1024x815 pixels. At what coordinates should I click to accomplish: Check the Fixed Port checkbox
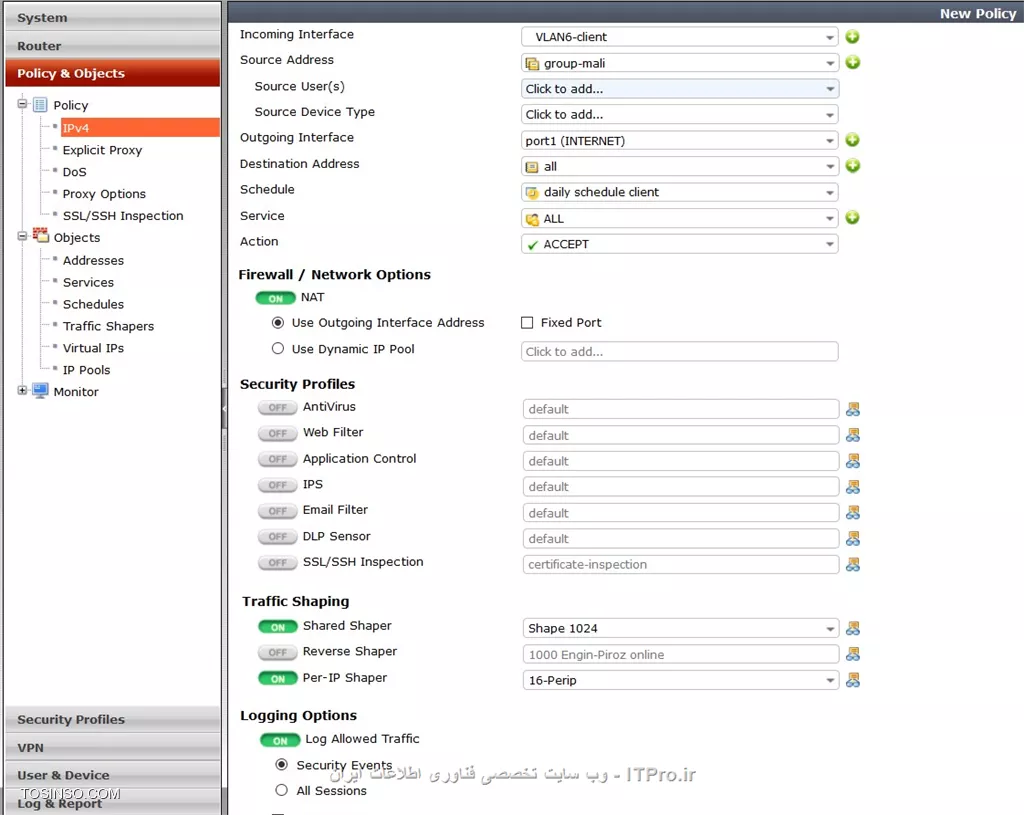click(527, 323)
